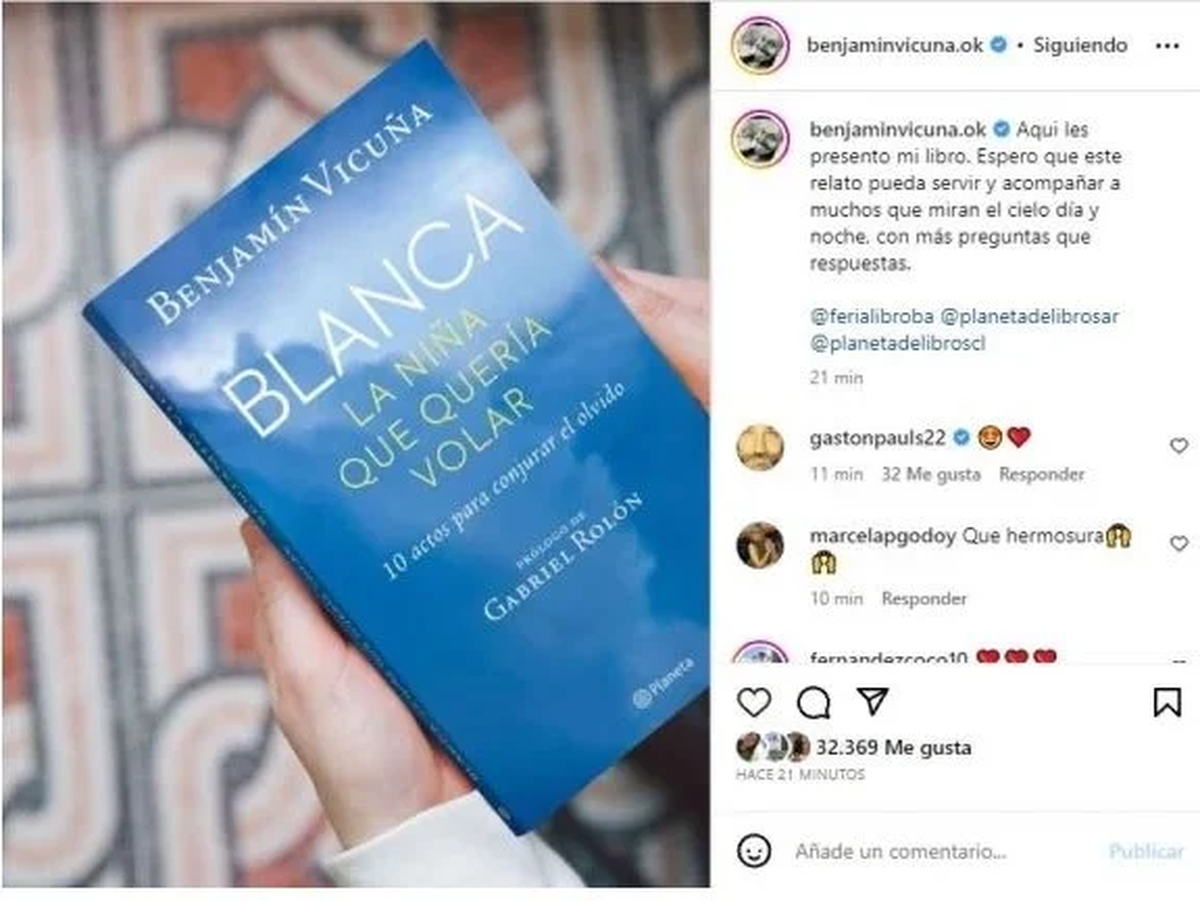Viewport: 1200px width, 915px height.
Task: View gastonpauls22's profile avatar
Action: coord(760,447)
